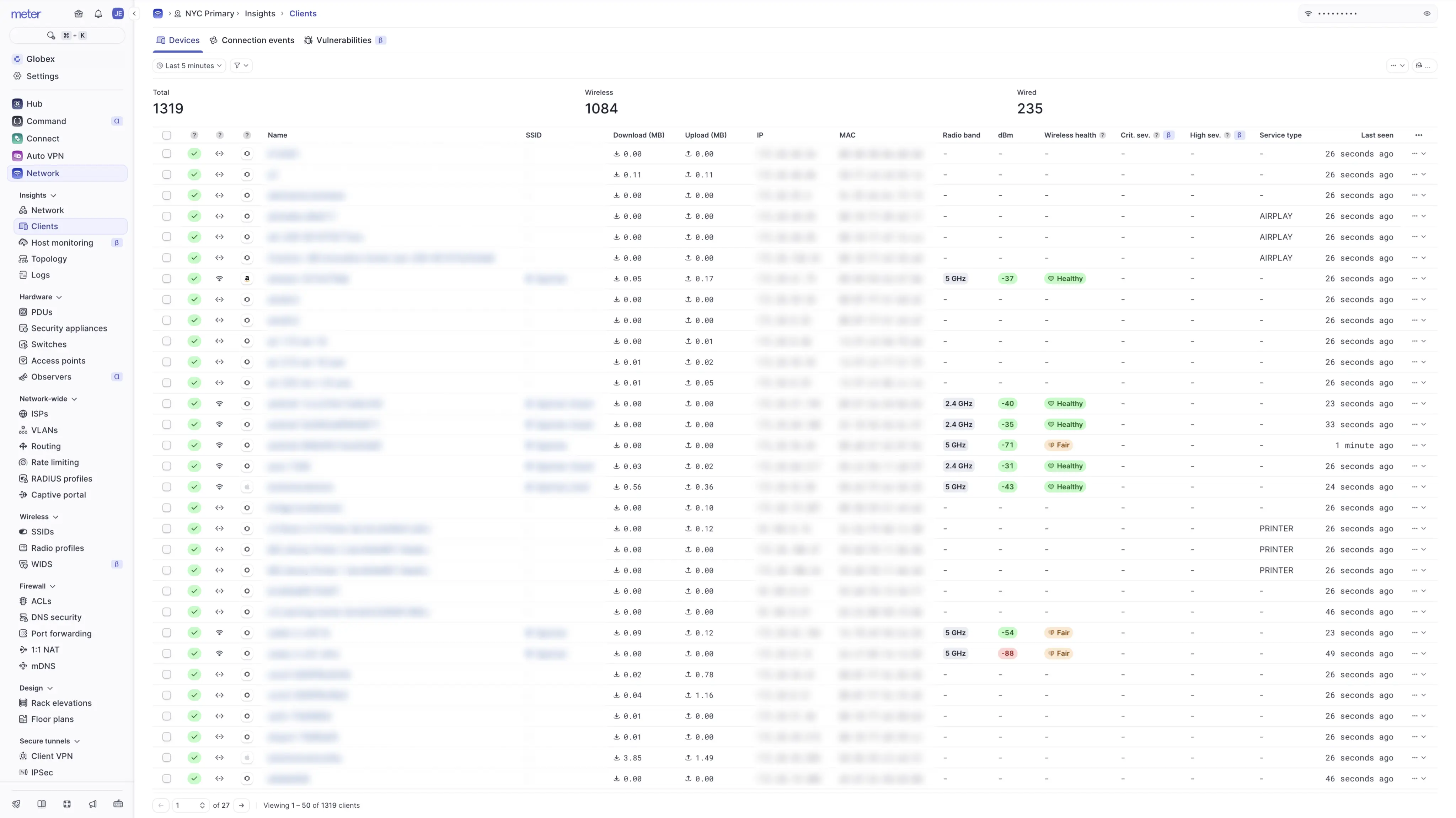Go to next page arrow in pagination
Screen dimensions: 1456x818
[241, 805]
